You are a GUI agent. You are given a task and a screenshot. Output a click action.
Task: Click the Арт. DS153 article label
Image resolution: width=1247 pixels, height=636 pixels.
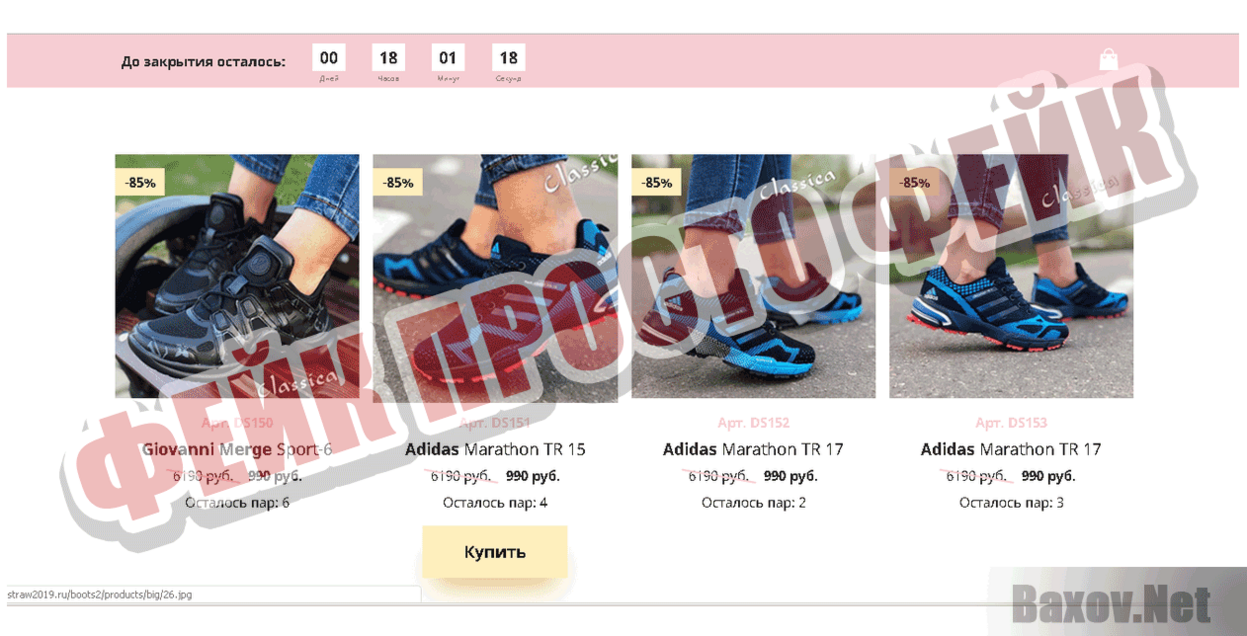1011,423
